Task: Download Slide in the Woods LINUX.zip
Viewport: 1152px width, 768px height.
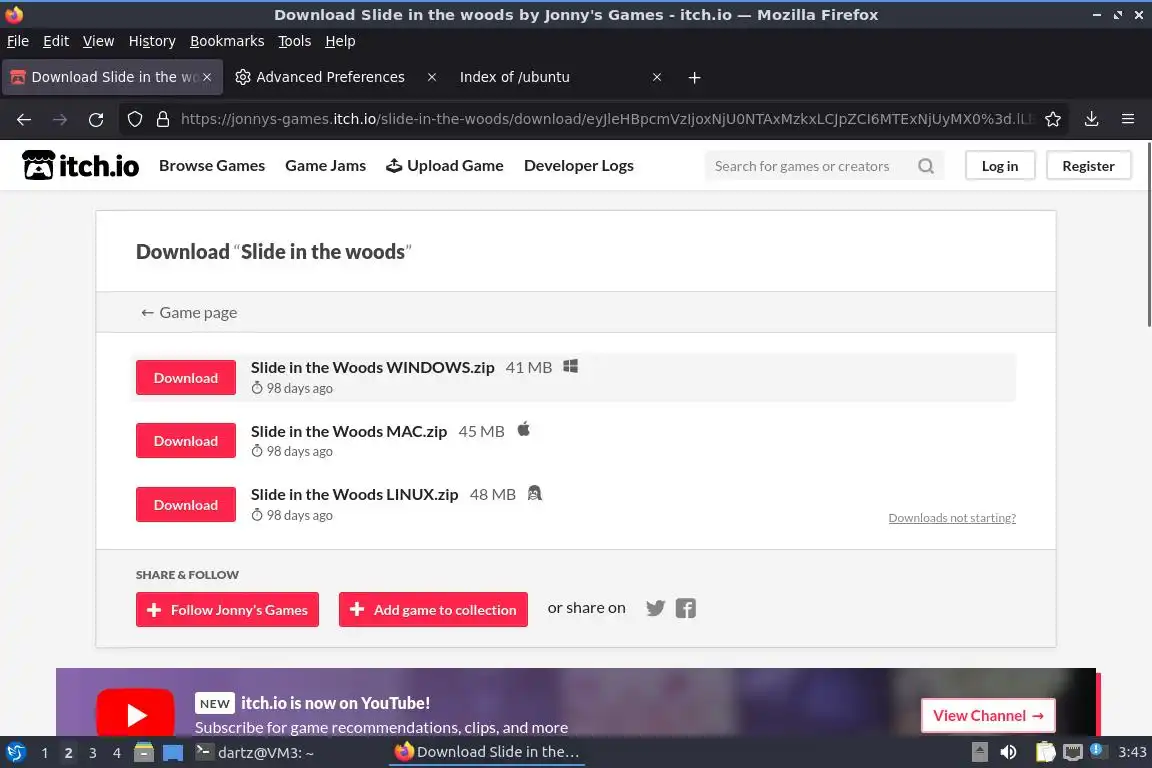Action: coord(186,505)
